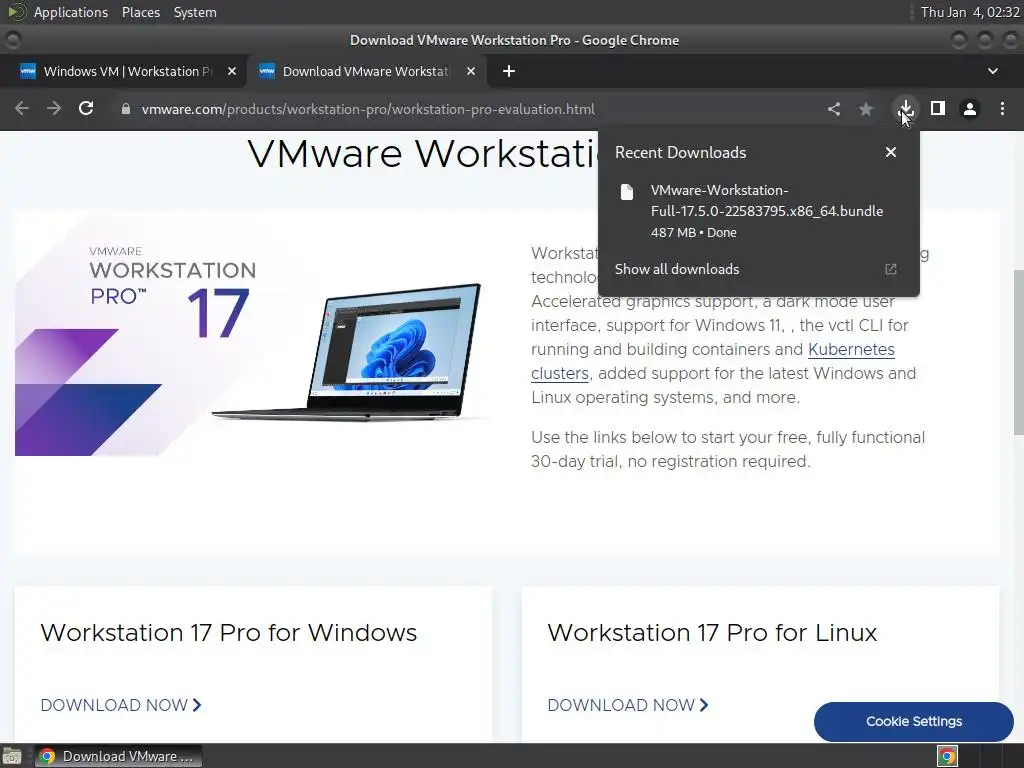The image size is (1024, 768).
Task: Open Cookie Settings
Action: [x=914, y=722]
